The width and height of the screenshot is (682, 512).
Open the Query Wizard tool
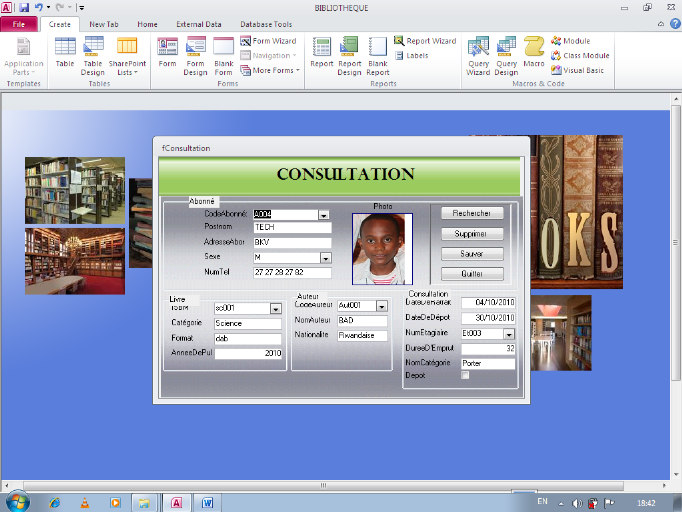[478, 56]
